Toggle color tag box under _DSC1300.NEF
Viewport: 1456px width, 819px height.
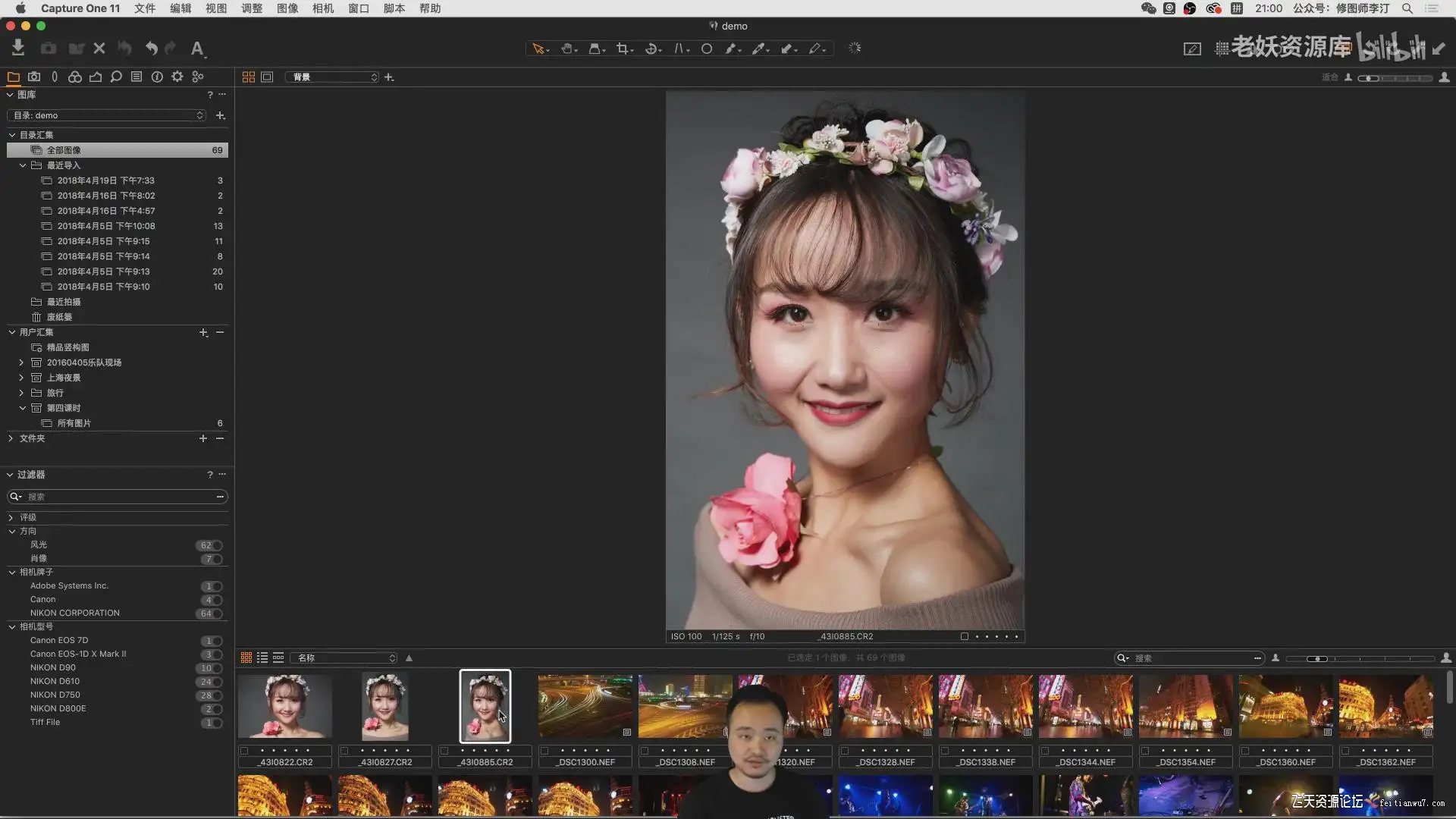pyautogui.click(x=544, y=751)
